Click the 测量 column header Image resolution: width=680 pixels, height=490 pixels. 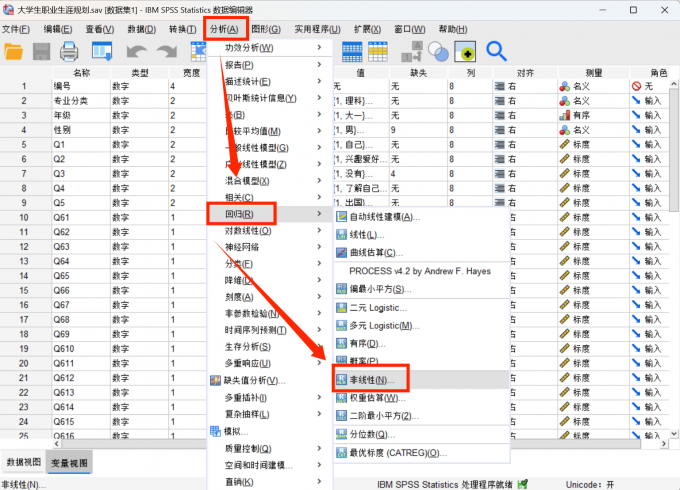594,73
